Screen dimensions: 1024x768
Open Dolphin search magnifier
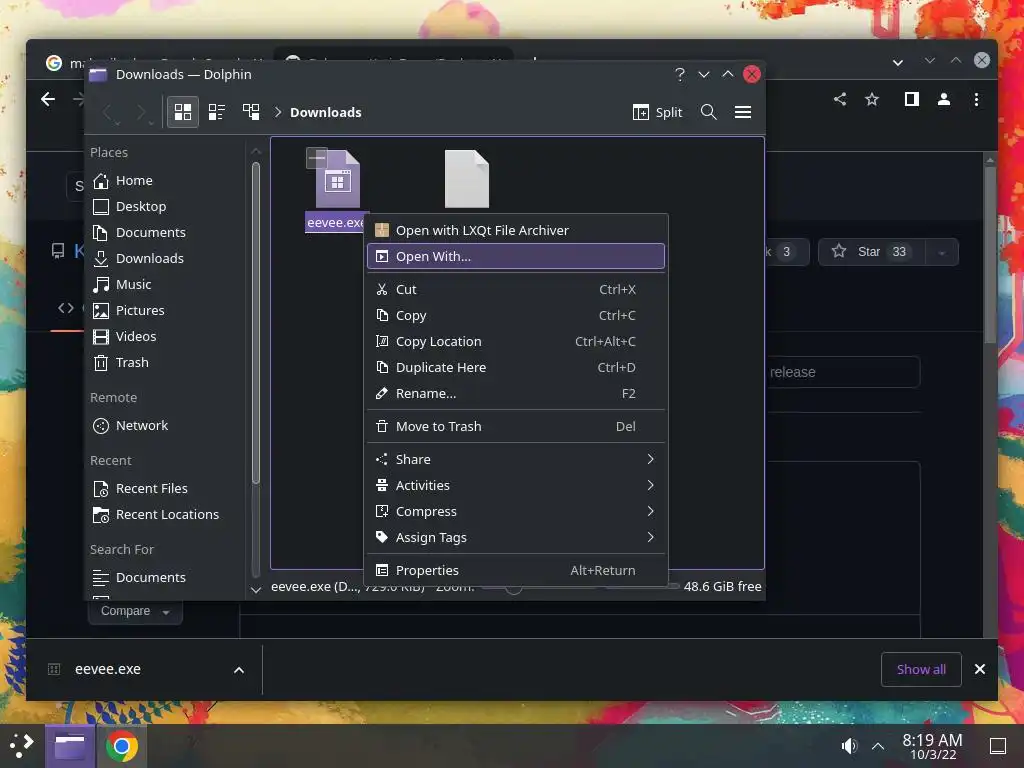click(x=709, y=112)
